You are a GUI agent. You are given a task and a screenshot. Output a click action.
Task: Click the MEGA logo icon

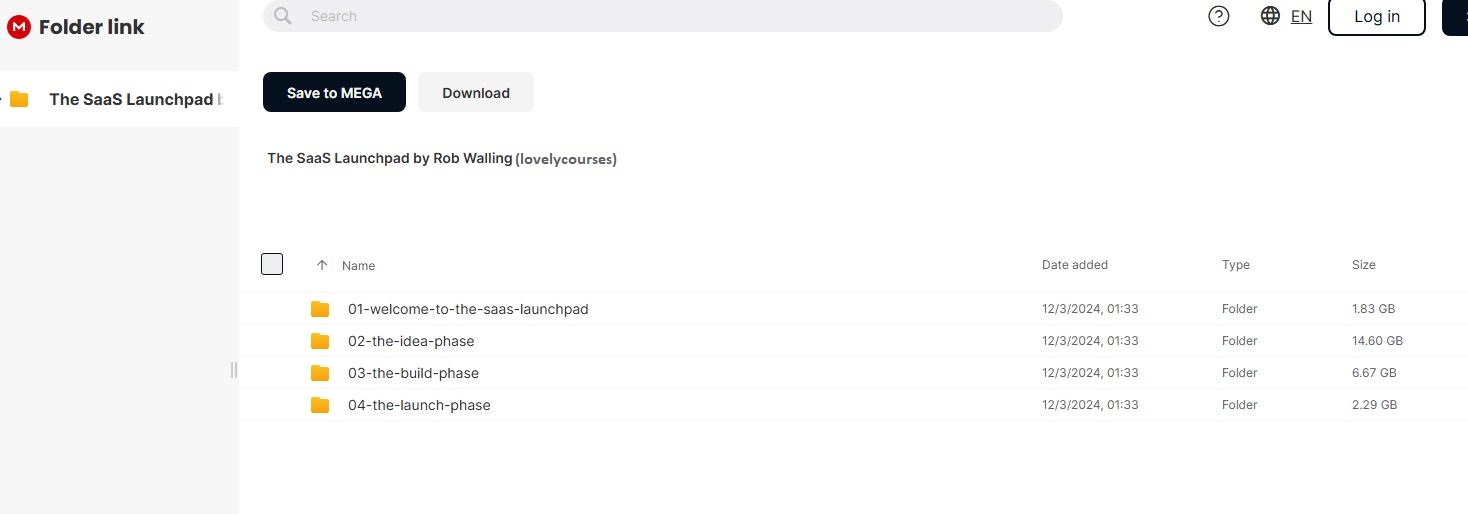[x=19, y=27]
